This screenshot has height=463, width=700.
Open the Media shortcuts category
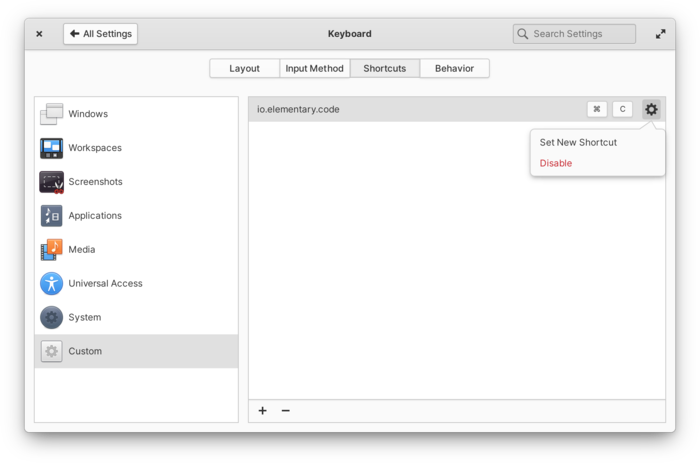(x=136, y=250)
